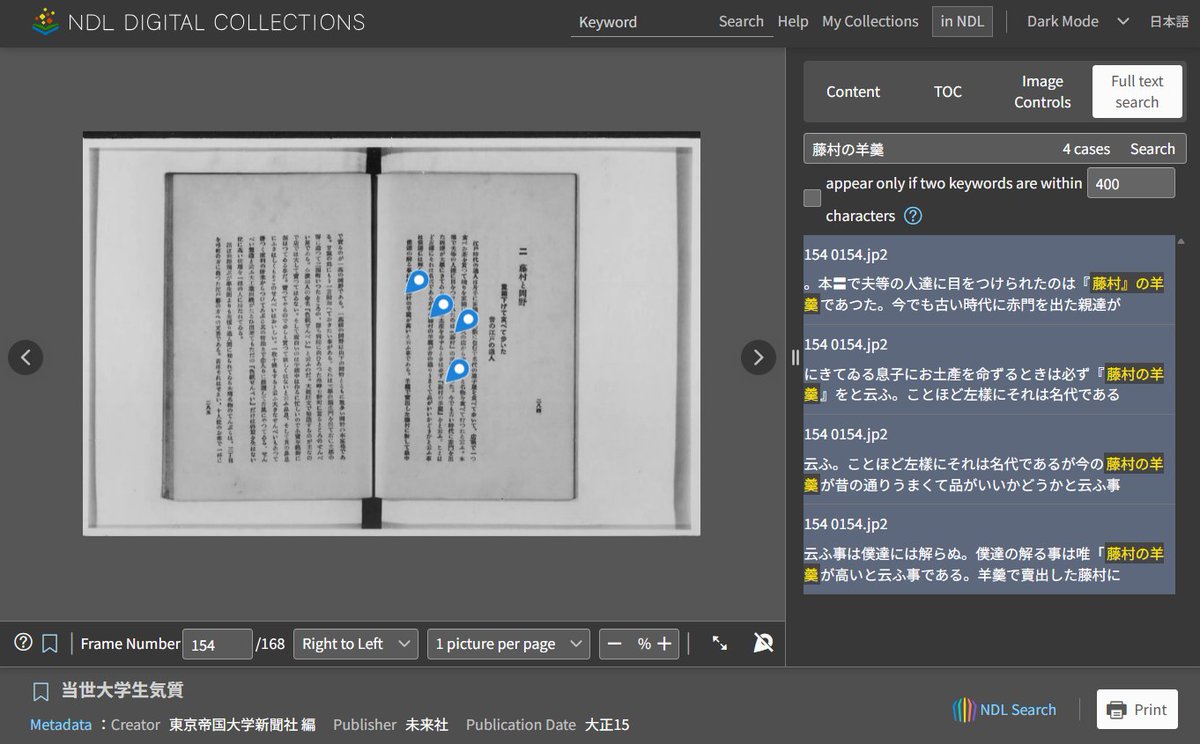1200x744 pixels.
Task: Open third result それは名代であるが
Action: [989, 459]
